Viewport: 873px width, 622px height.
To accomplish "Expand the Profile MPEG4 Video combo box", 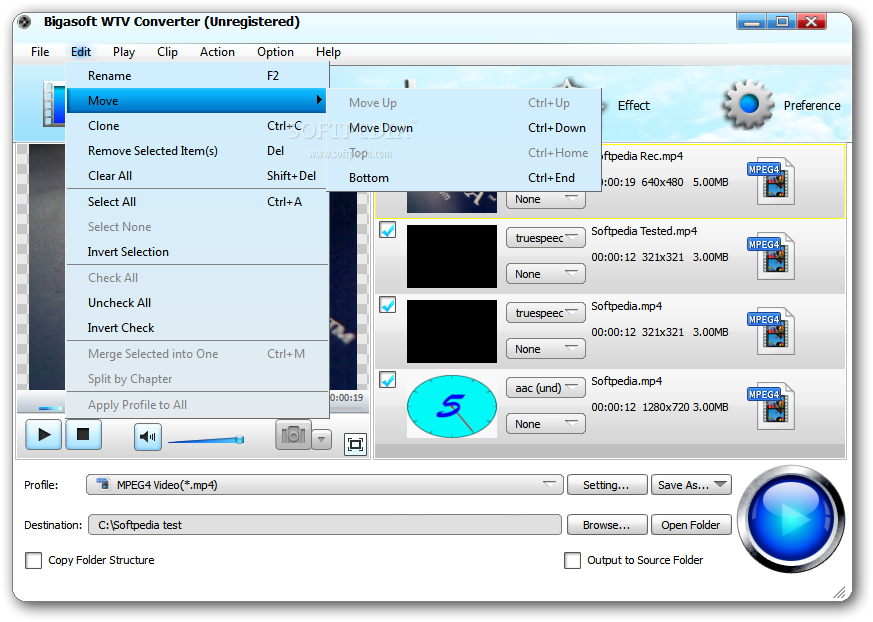I will (325, 484).
